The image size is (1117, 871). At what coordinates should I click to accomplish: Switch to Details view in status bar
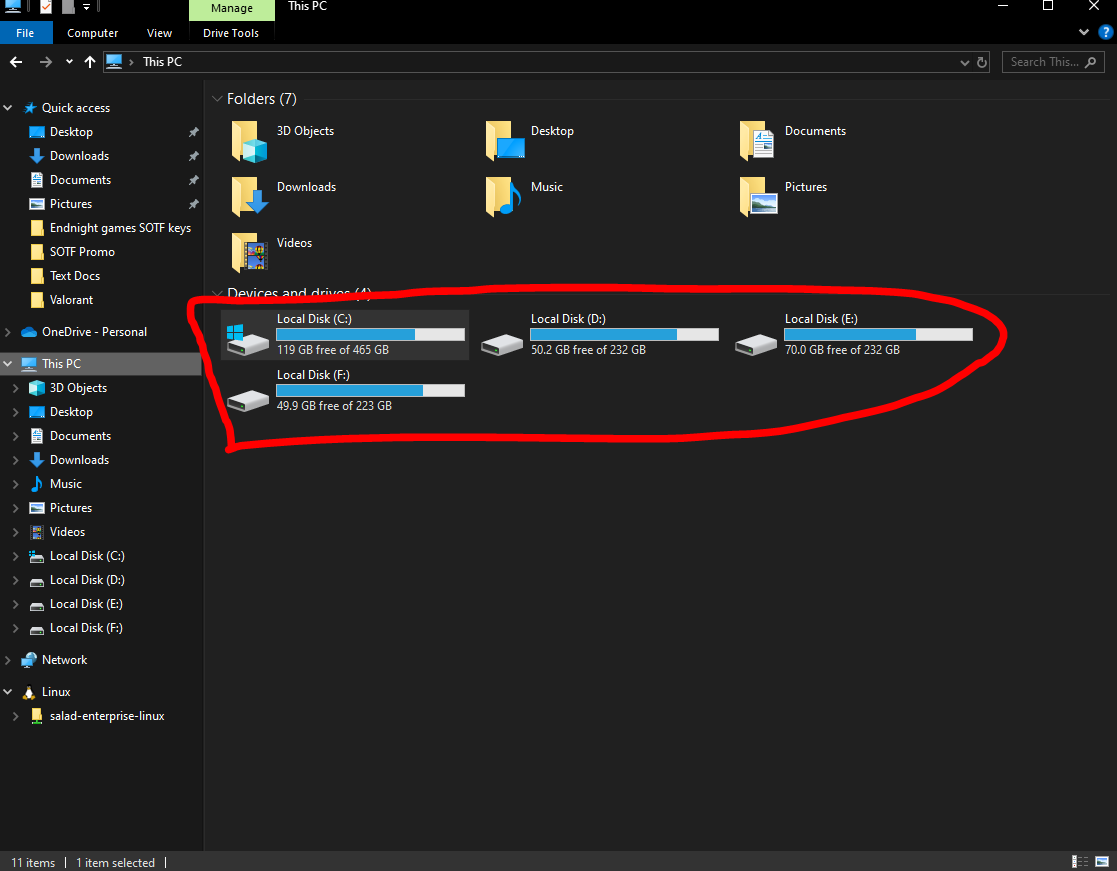click(1080, 862)
